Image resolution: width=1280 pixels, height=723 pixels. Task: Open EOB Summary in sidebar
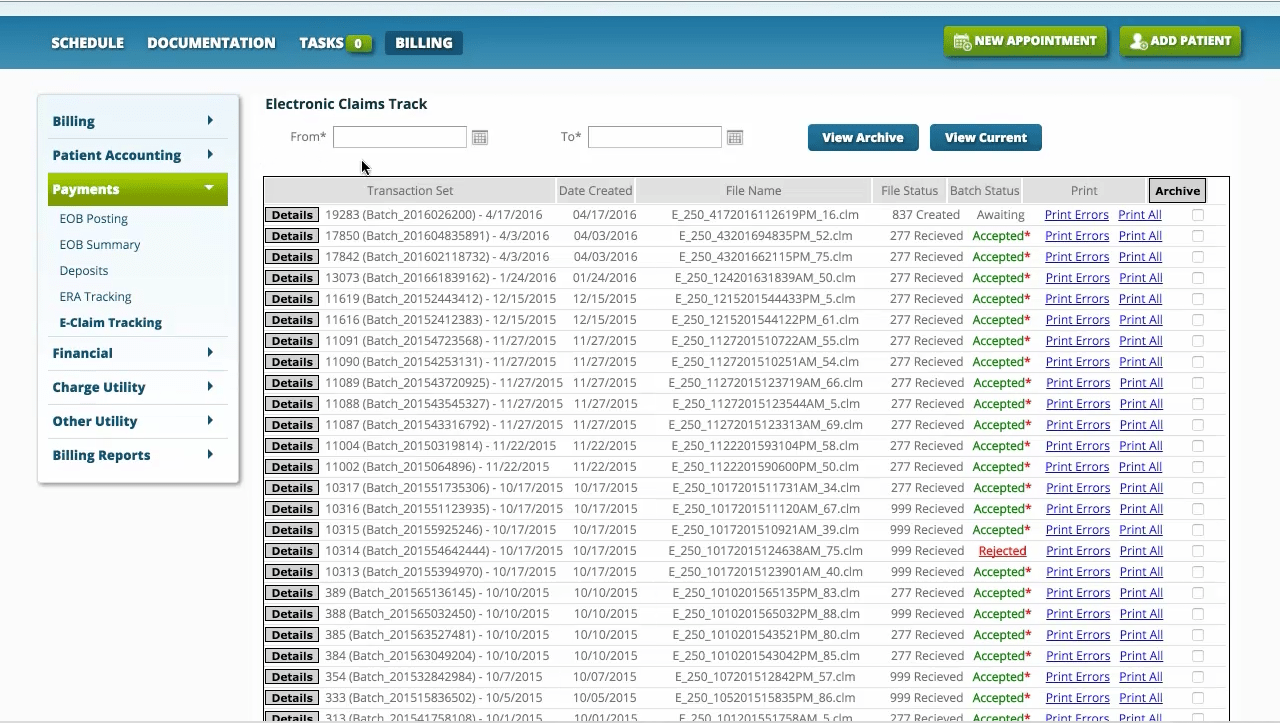click(x=100, y=245)
